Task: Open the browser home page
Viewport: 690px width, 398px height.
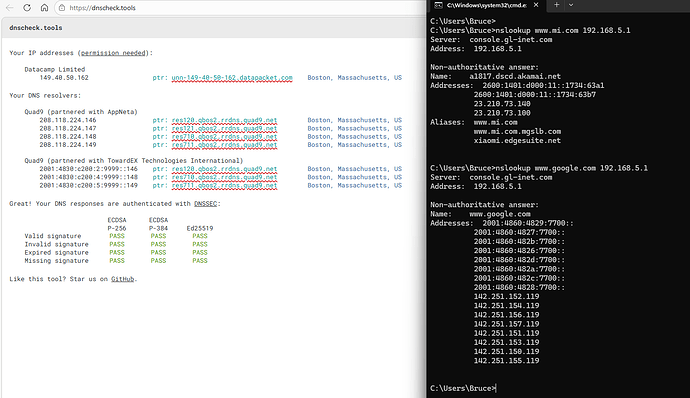Action: click(44, 7)
